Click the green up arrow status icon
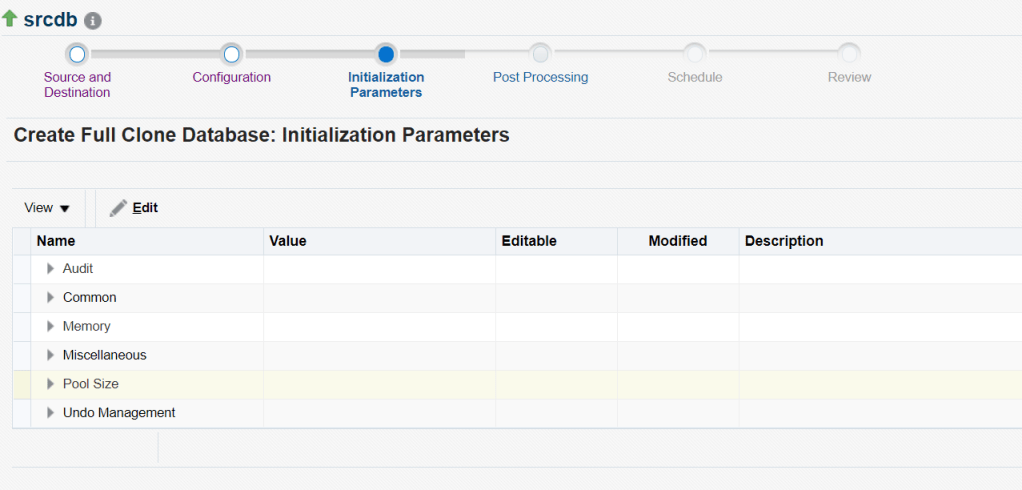Screen dimensions: 1022x490 coord(10,19)
